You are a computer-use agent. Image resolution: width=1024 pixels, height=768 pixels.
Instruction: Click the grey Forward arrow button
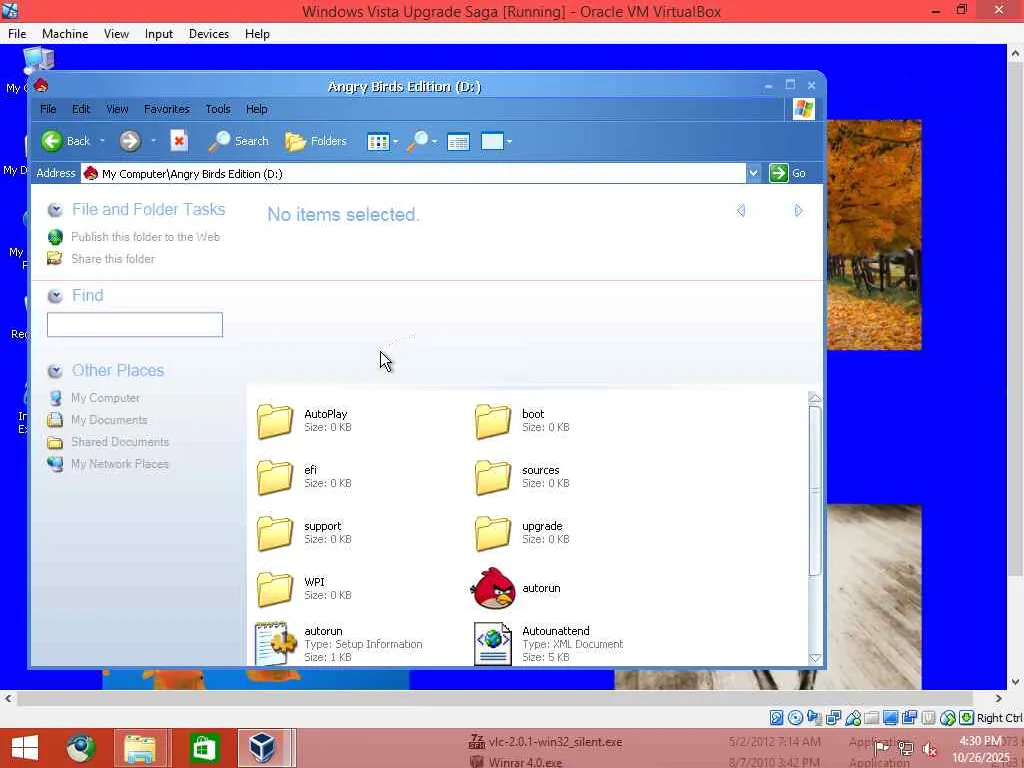130,141
